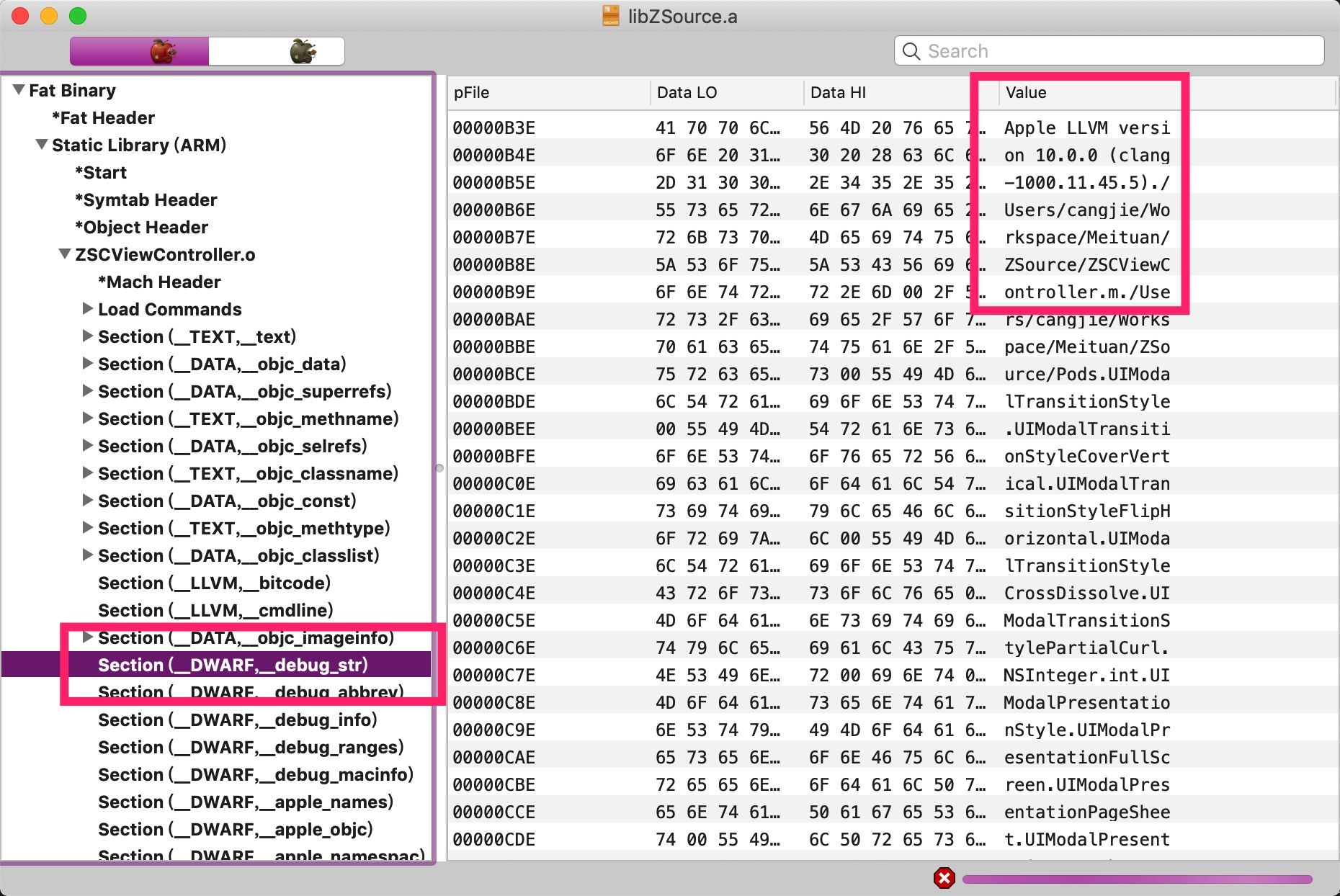
Task: Click value 'sitionStyleFlipH'
Action: [1086, 511]
